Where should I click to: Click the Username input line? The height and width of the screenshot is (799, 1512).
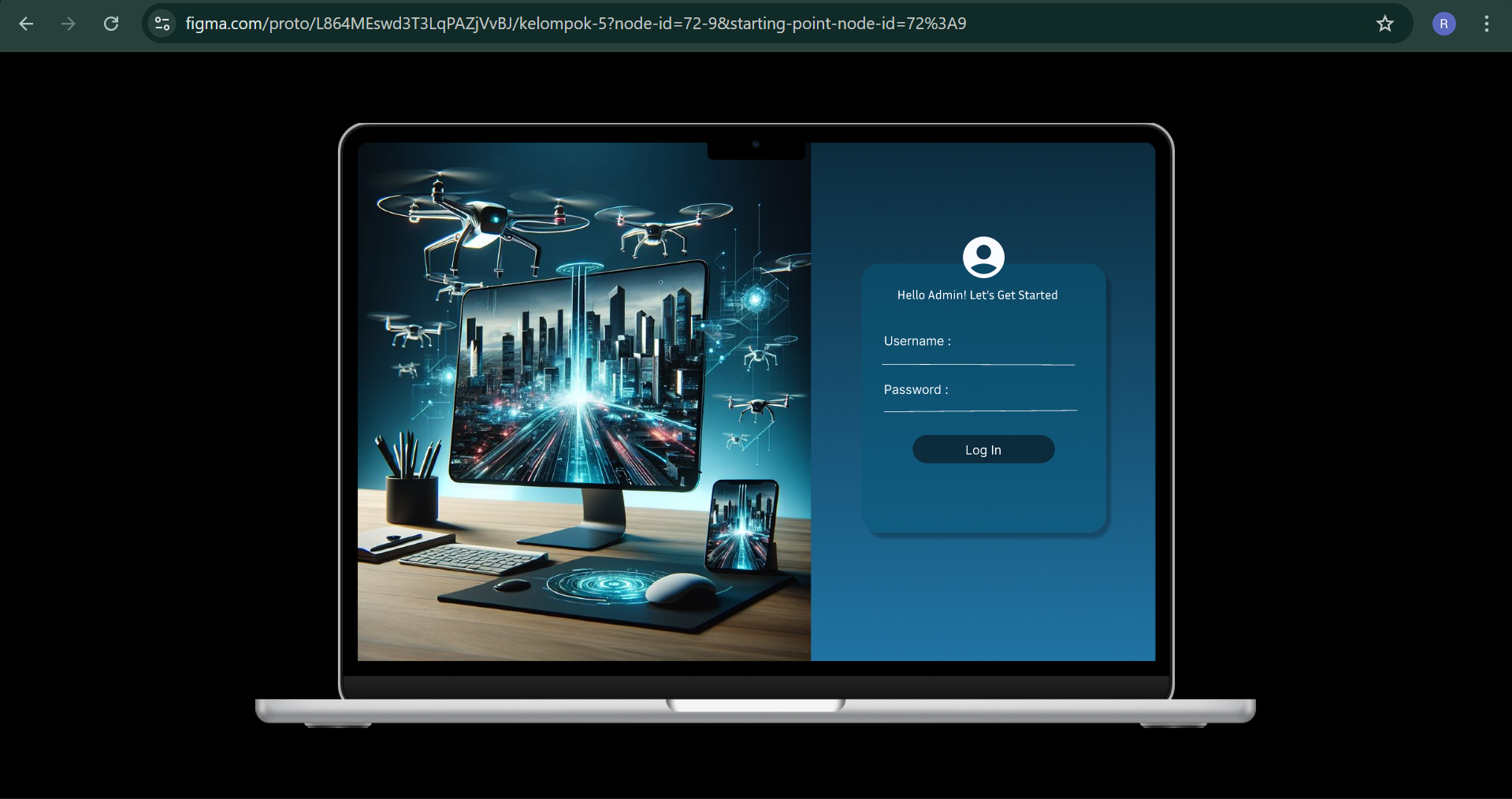pos(977,363)
